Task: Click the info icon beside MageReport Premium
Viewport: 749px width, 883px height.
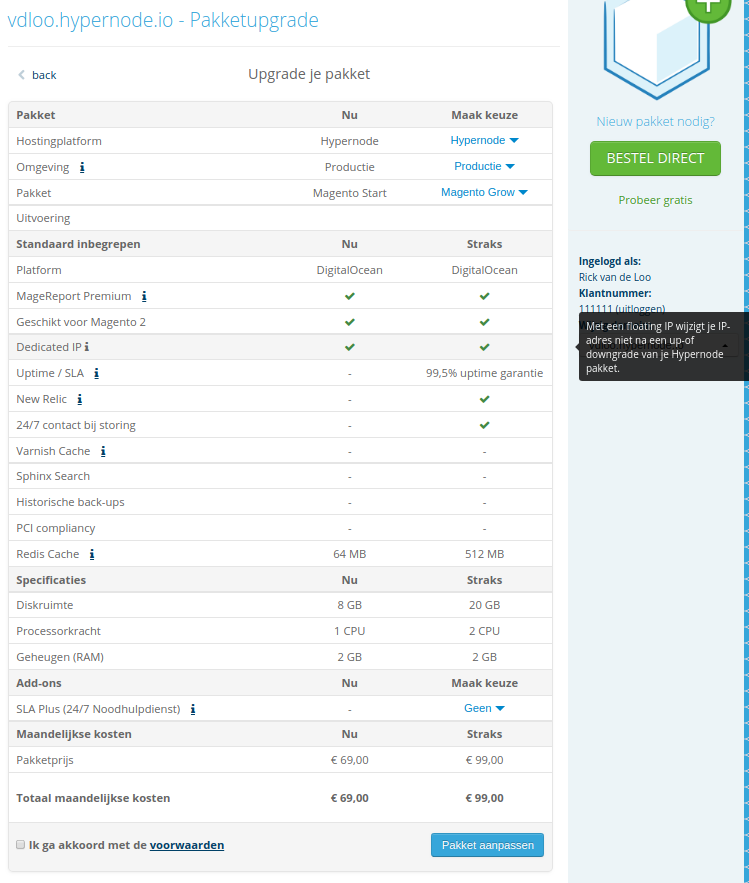Action: point(144,296)
